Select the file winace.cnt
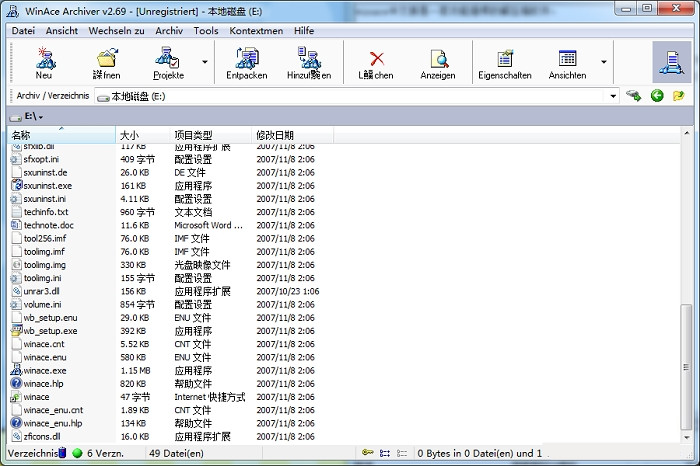Viewport: 700px width, 466px height. pyautogui.click(x=44, y=344)
